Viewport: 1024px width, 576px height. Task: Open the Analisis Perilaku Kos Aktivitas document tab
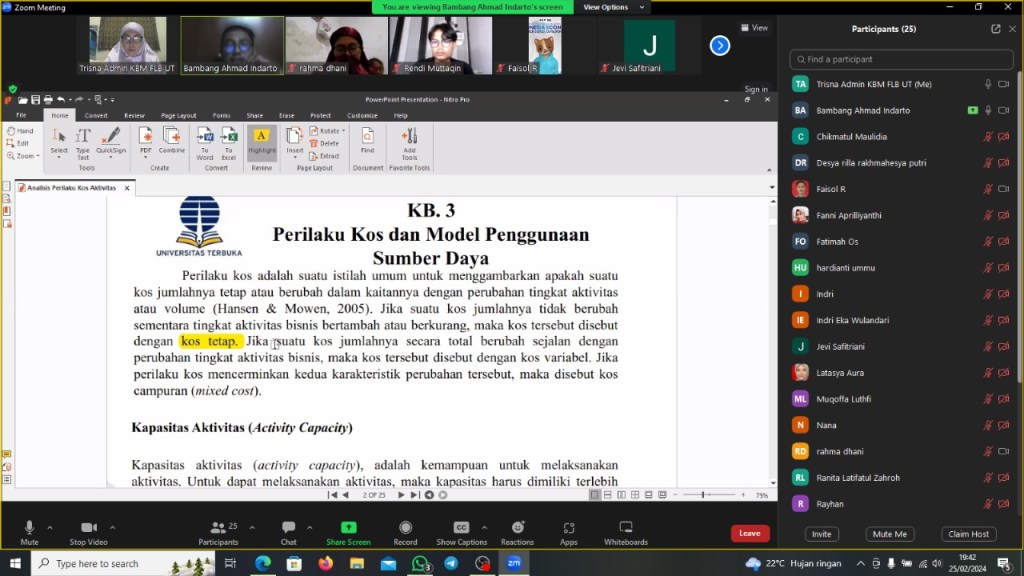click(x=72, y=188)
